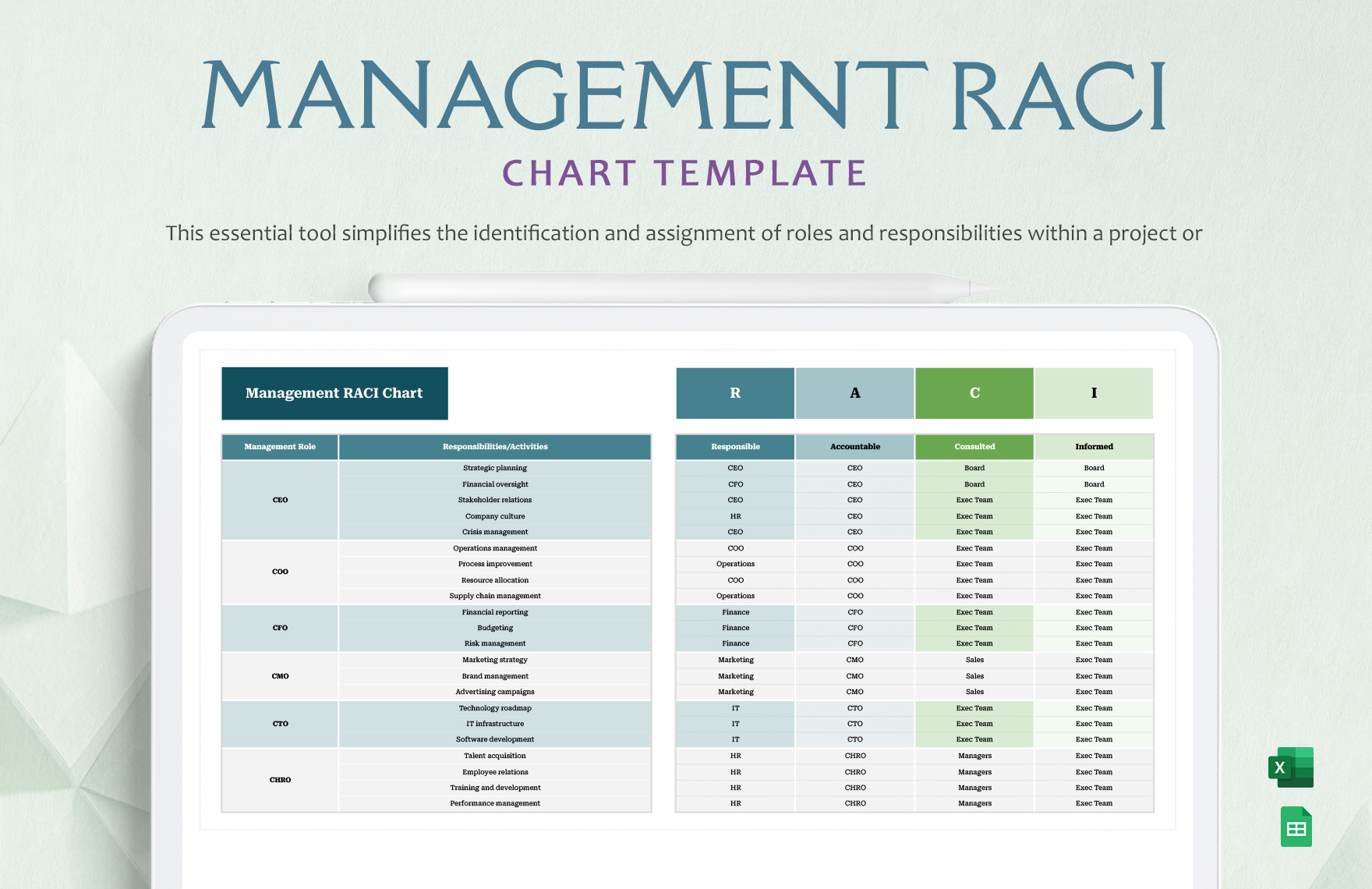The width and height of the screenshot is (1372, 889).
Task: Select the CEO role row label
Action: [x=280, y=500]
